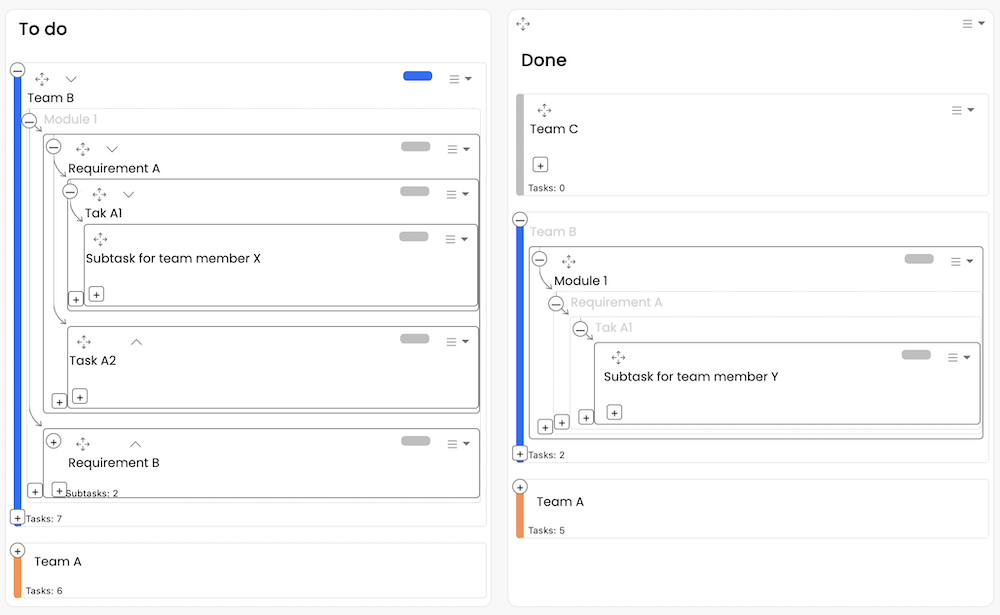Click the move handle on Team C card
Image resolution: width=1000 pixels, height=615 pixels.
(544, 110)
